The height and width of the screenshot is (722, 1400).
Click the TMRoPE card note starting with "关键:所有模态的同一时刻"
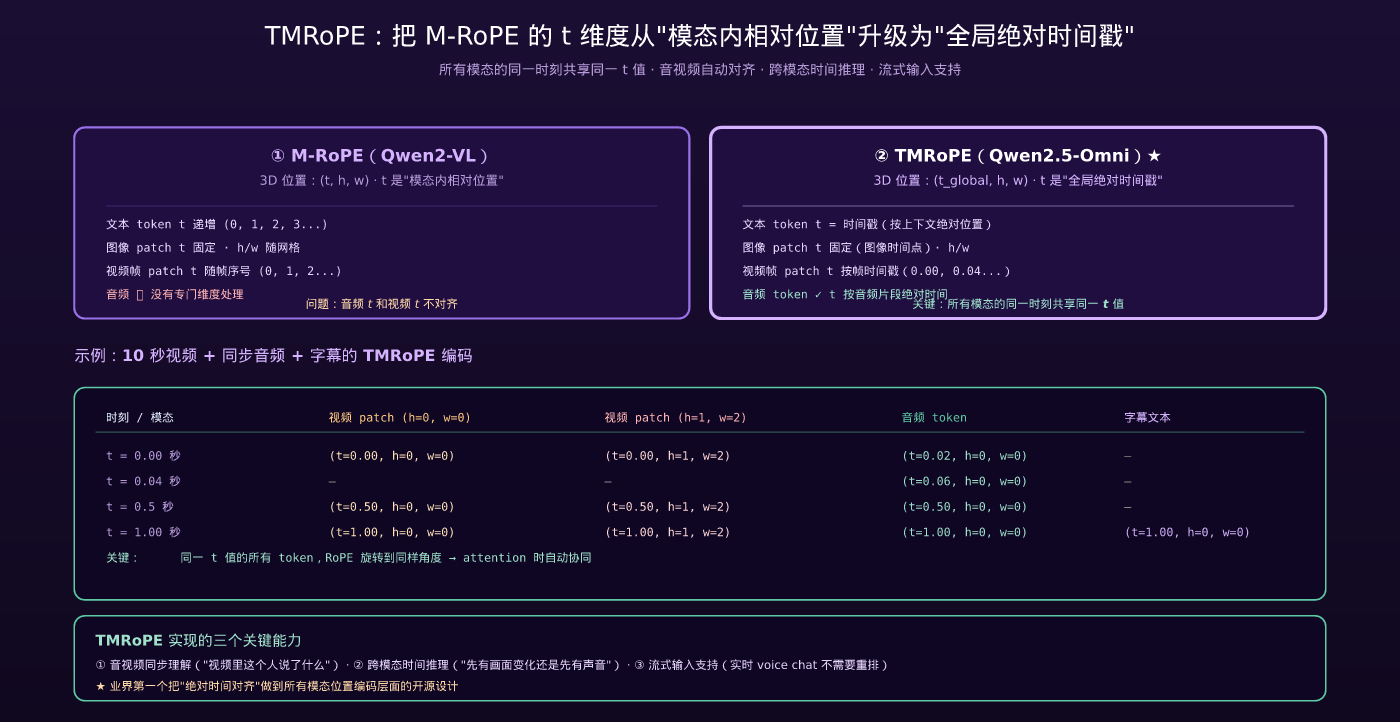point(1018,304)
